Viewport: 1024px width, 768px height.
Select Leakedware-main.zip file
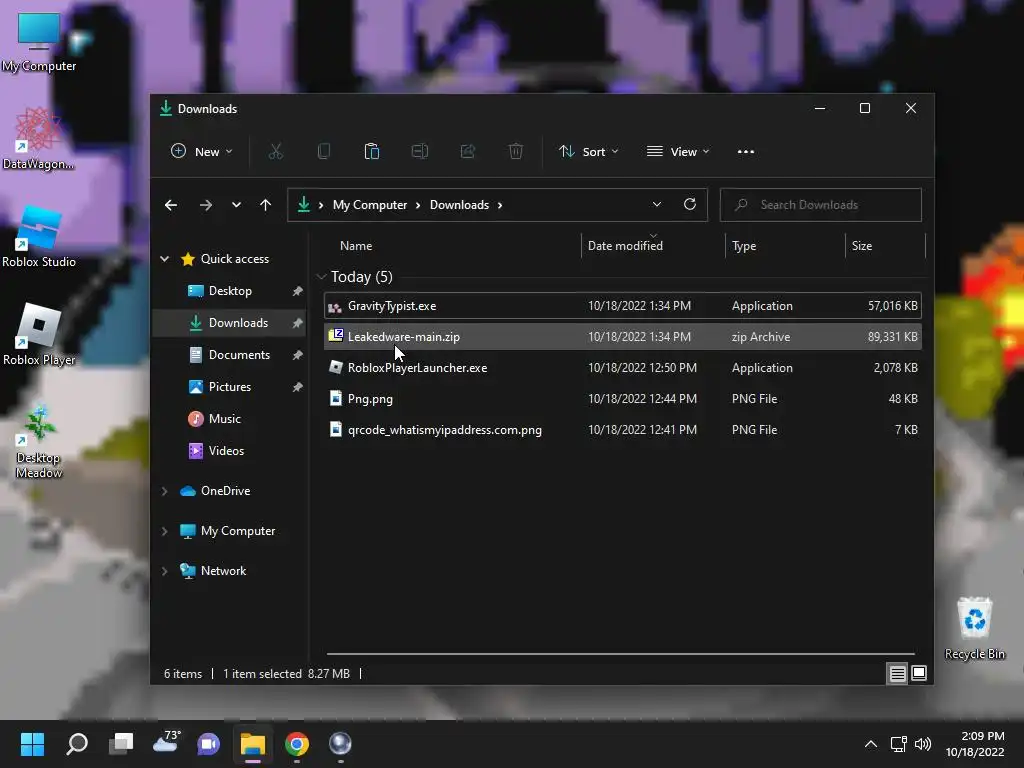click(623, 337)
